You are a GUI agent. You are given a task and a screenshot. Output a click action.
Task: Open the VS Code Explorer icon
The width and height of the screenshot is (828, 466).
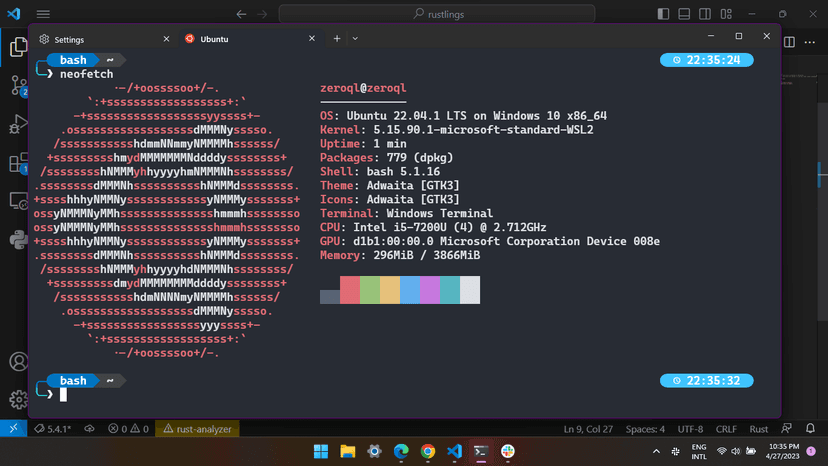coord(17,47)
